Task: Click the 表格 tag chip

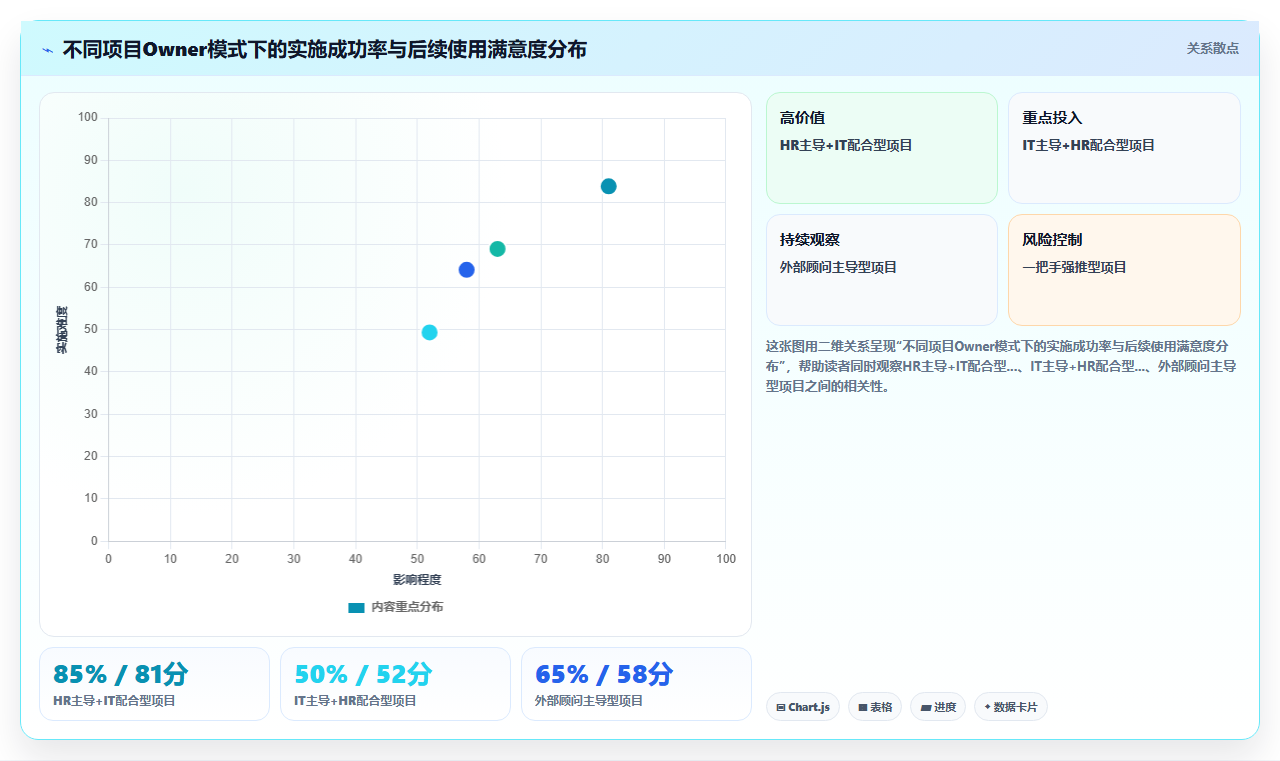Action: pyautogui.click(x=875, y=707)
